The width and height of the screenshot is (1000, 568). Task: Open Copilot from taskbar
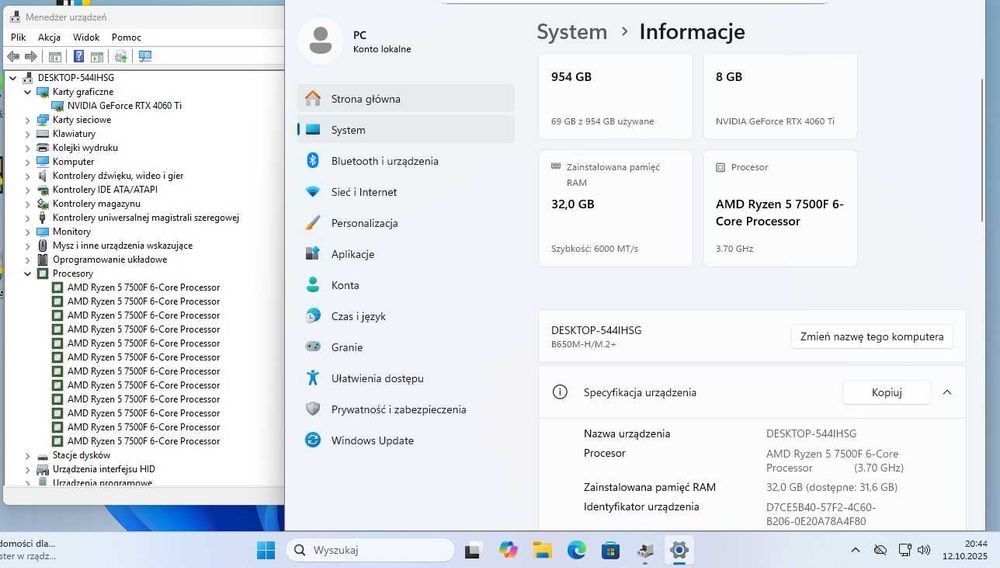click(x=508, y=550)
